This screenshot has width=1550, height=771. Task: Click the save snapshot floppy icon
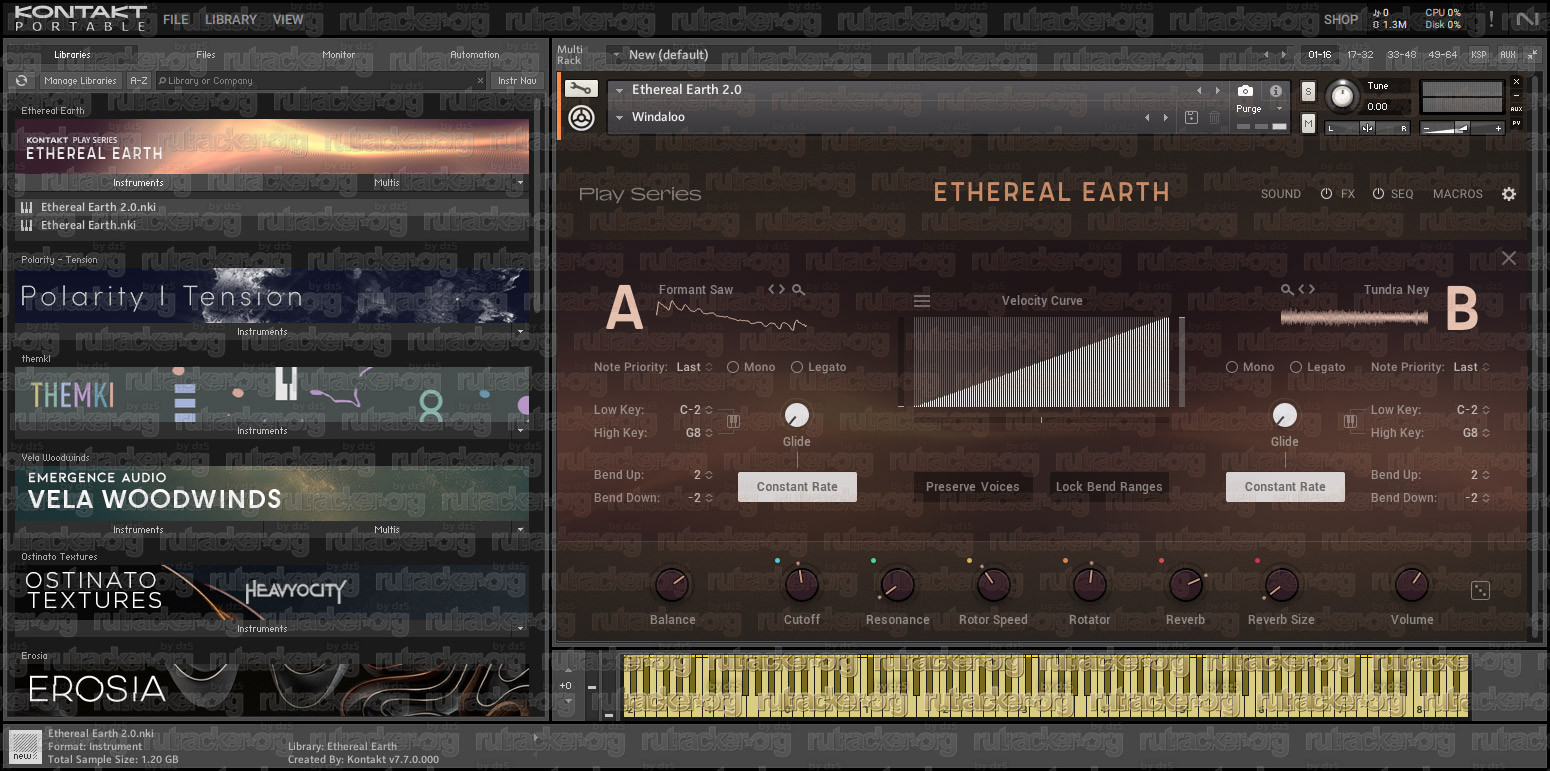[x=1191, y=118]
